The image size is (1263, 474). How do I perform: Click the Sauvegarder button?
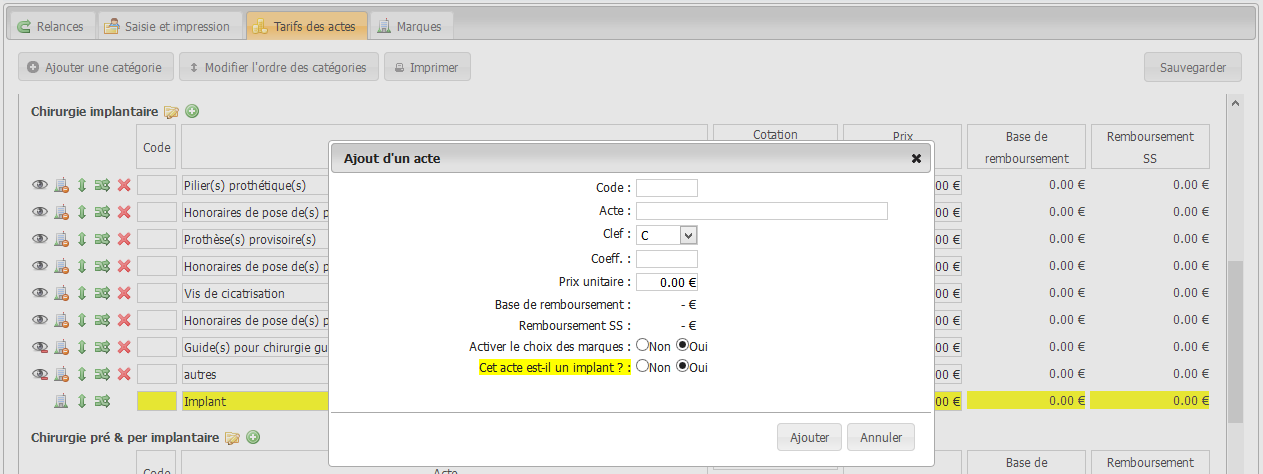point(1193,67)
